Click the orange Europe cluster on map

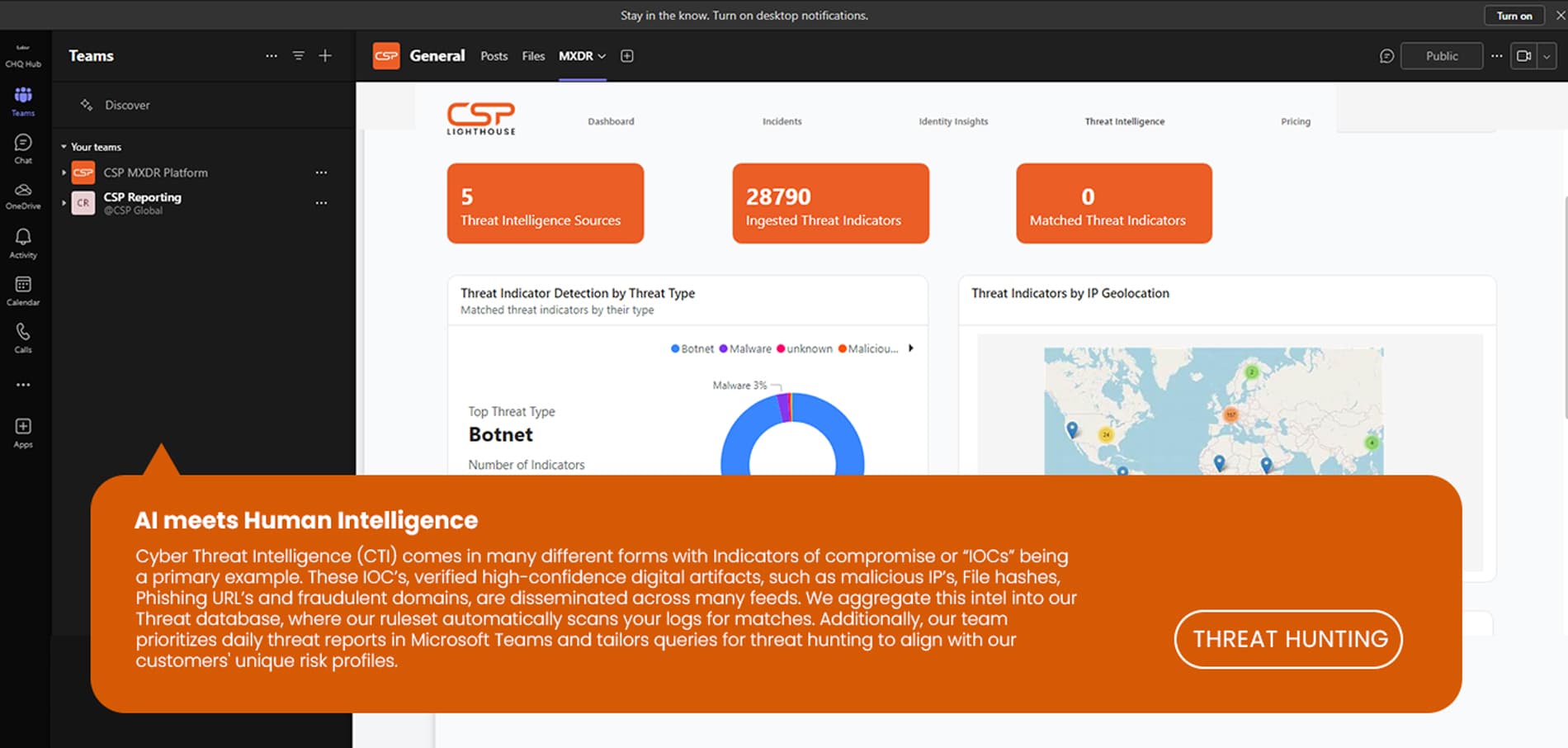pos(1230,414)
